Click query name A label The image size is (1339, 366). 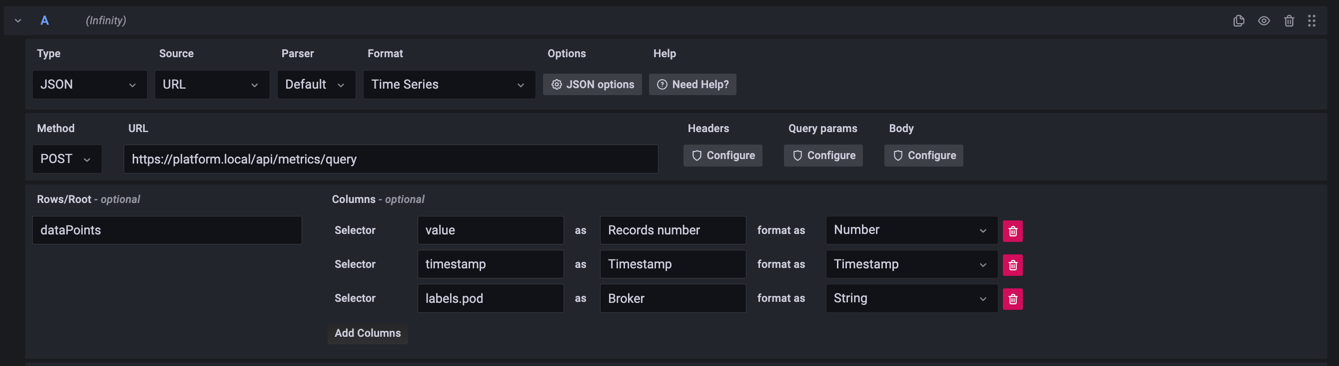(44, 21)
